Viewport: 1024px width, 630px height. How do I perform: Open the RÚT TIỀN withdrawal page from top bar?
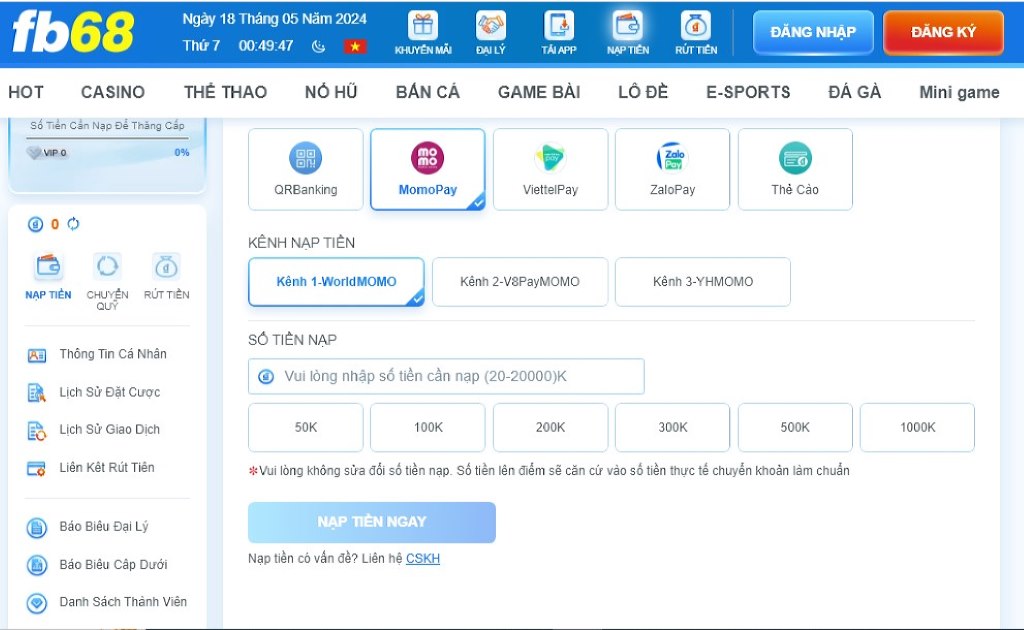click(x=695, y=30)
